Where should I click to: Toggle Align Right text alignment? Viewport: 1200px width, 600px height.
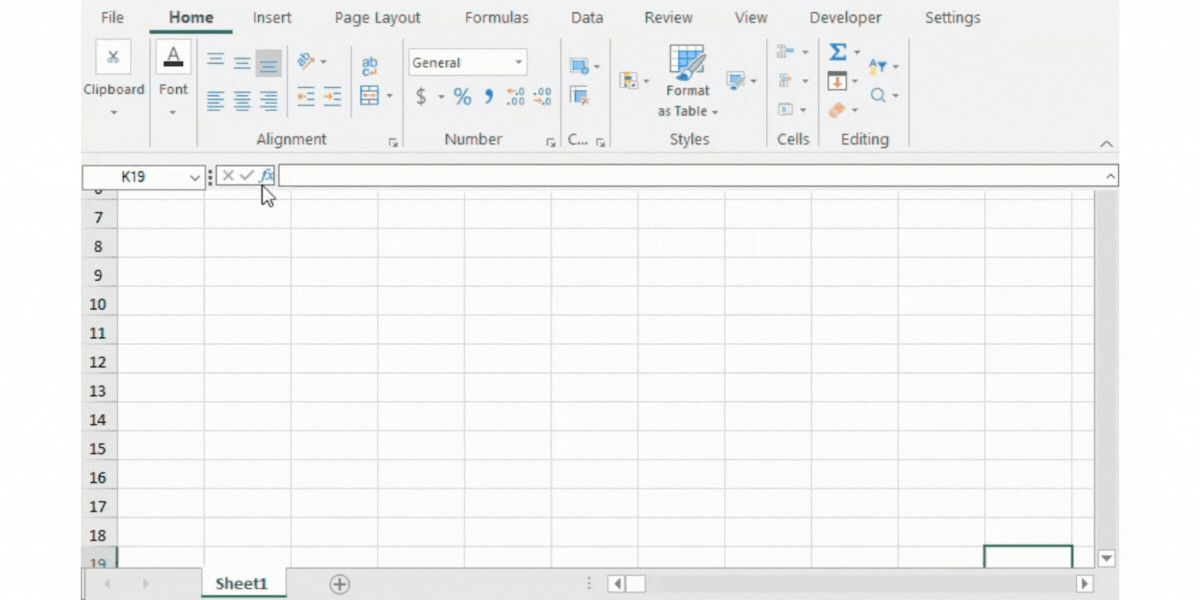[x=268, y=99]
